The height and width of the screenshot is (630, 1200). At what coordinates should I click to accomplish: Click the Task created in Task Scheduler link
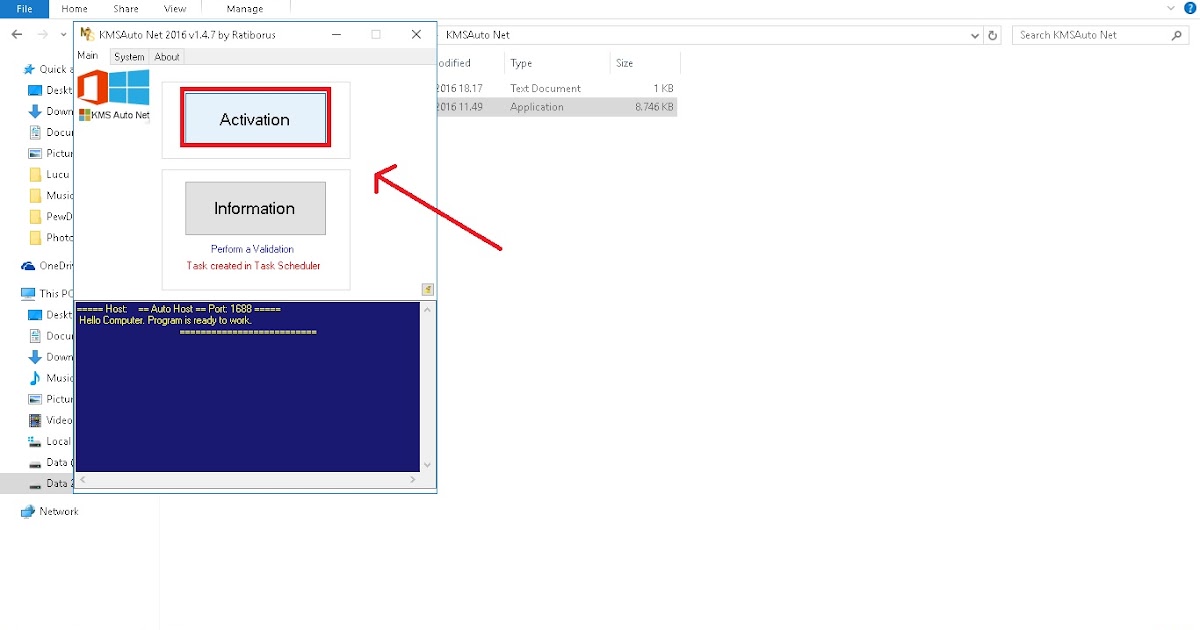pos(253,266)
